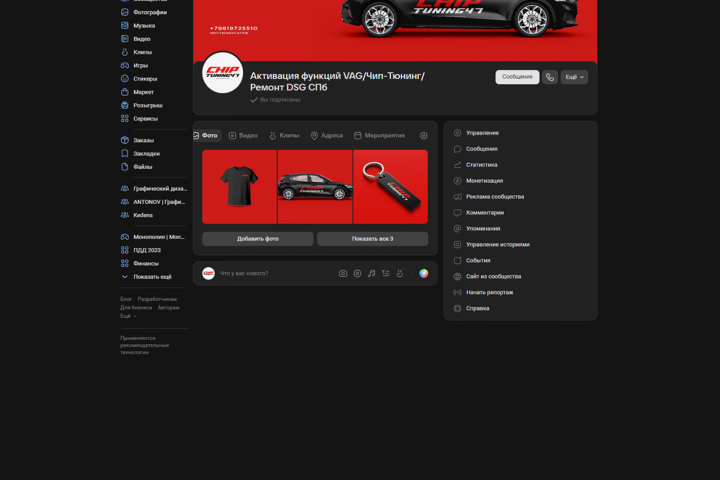
Task: Open the colorful poster background picker
Action: click(x=424, y=273)
